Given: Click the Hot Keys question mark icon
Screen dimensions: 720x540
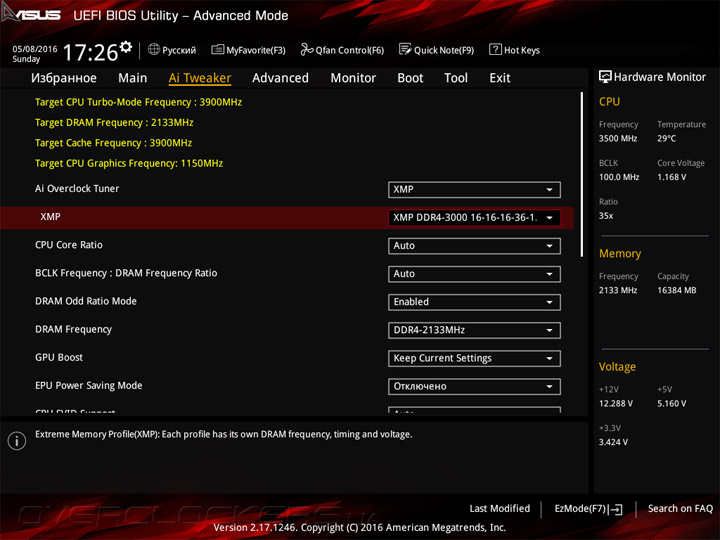Looking at the screenshot, I should point(495,49).
